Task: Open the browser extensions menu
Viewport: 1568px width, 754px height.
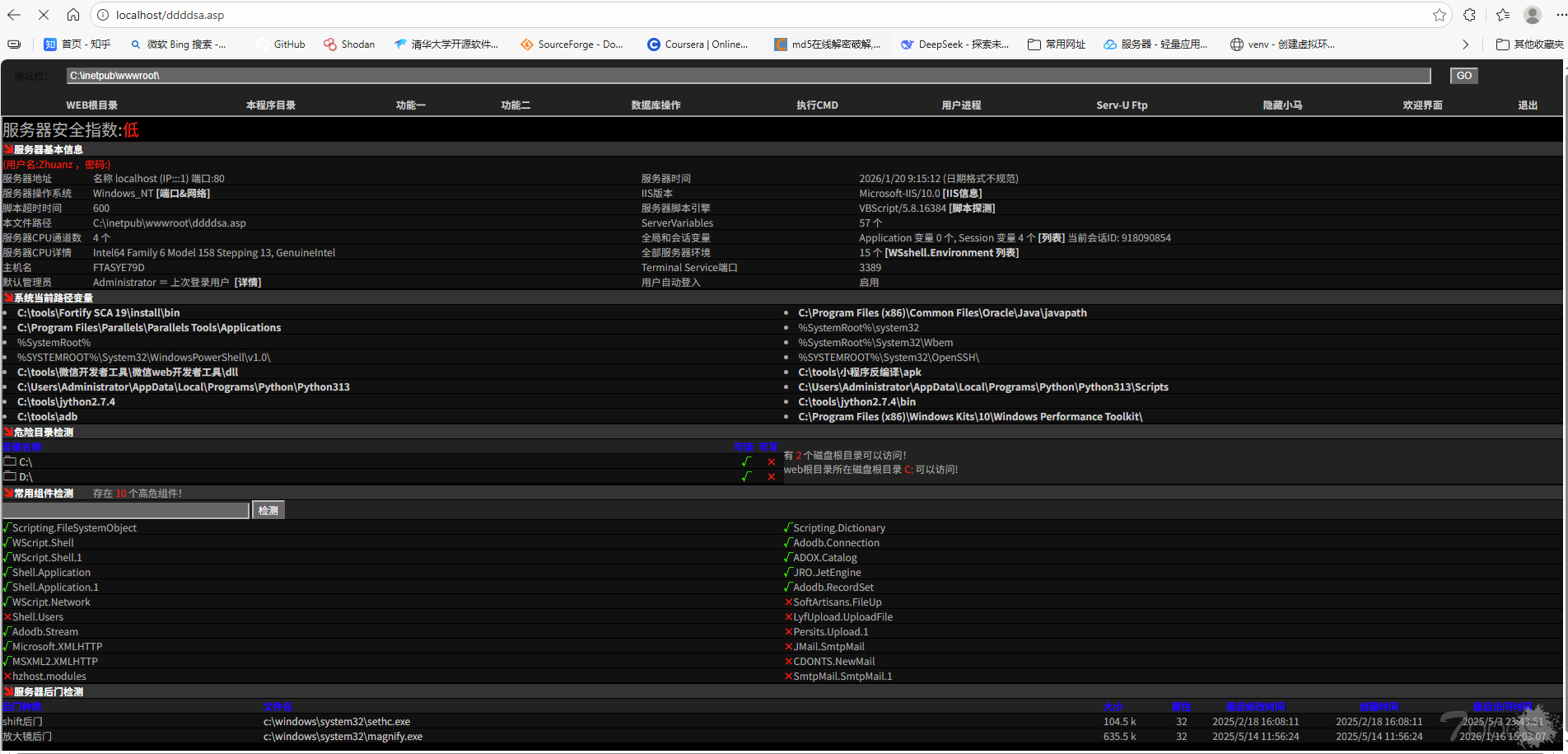Action: point(1469,15)
